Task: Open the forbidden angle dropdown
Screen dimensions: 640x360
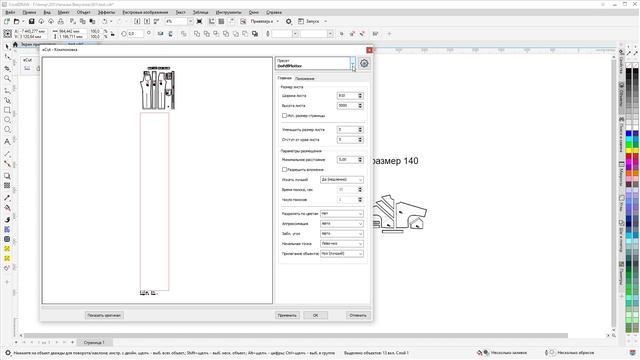Action: (x=342, y=233)
